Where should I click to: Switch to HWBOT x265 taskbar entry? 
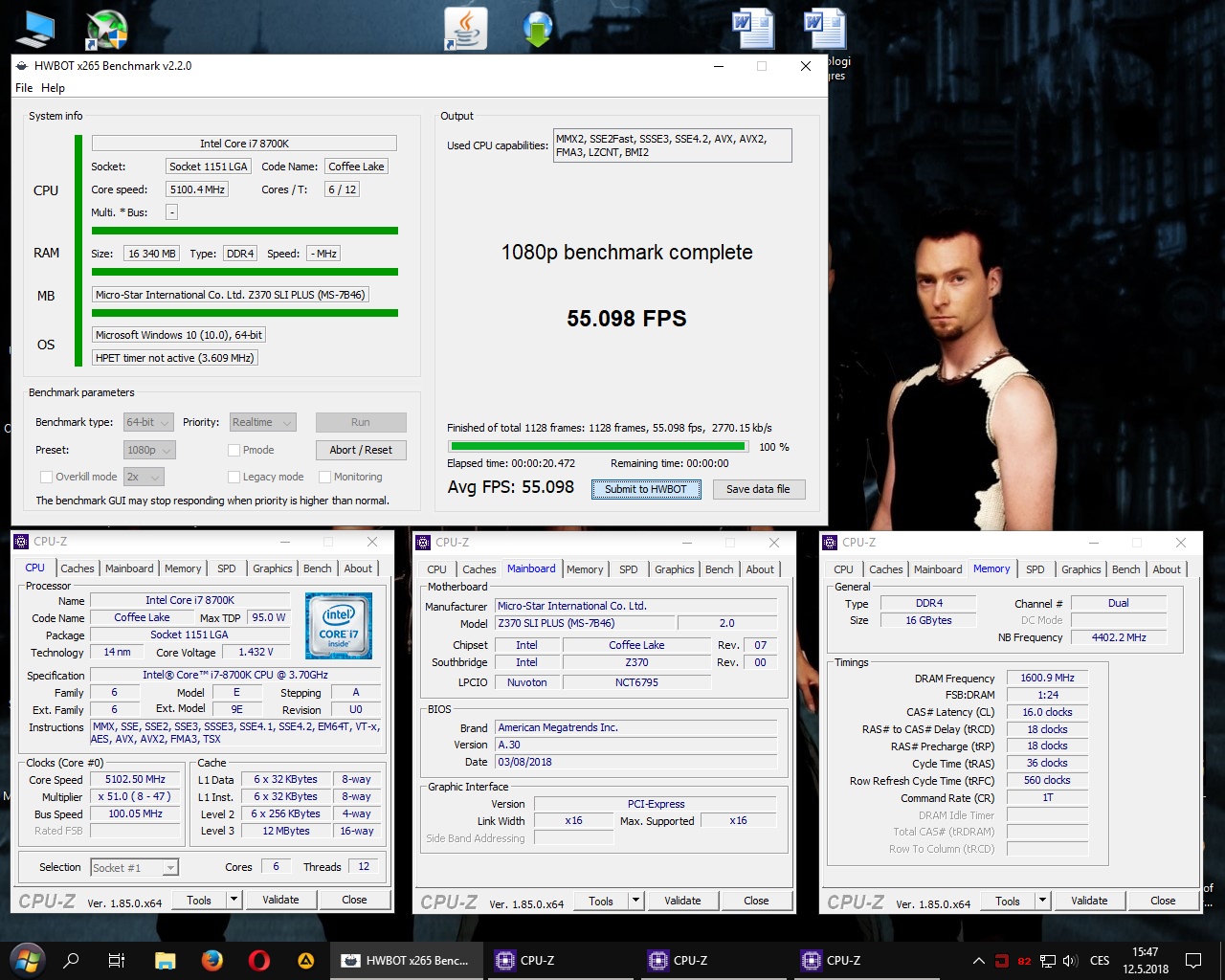(406, 960)
